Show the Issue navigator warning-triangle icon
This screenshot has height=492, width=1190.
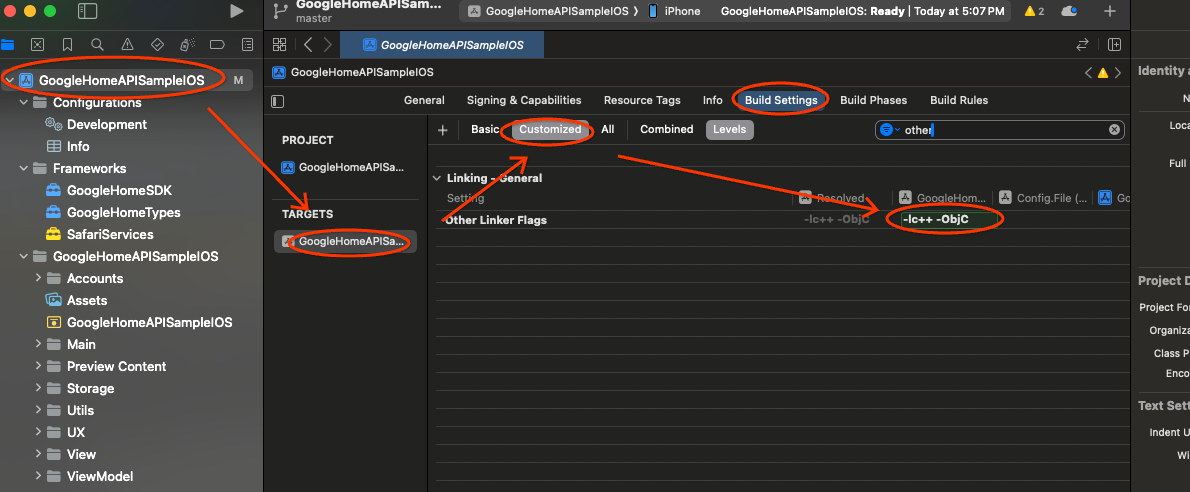127,45
